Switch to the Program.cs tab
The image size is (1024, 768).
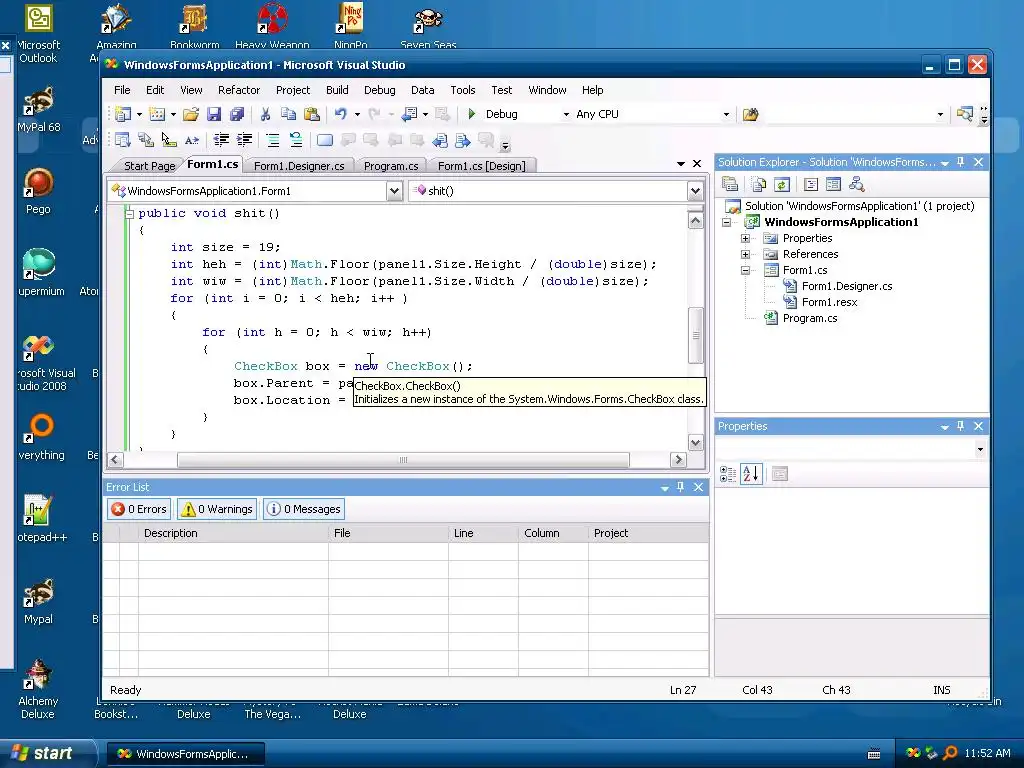(391, 166)
